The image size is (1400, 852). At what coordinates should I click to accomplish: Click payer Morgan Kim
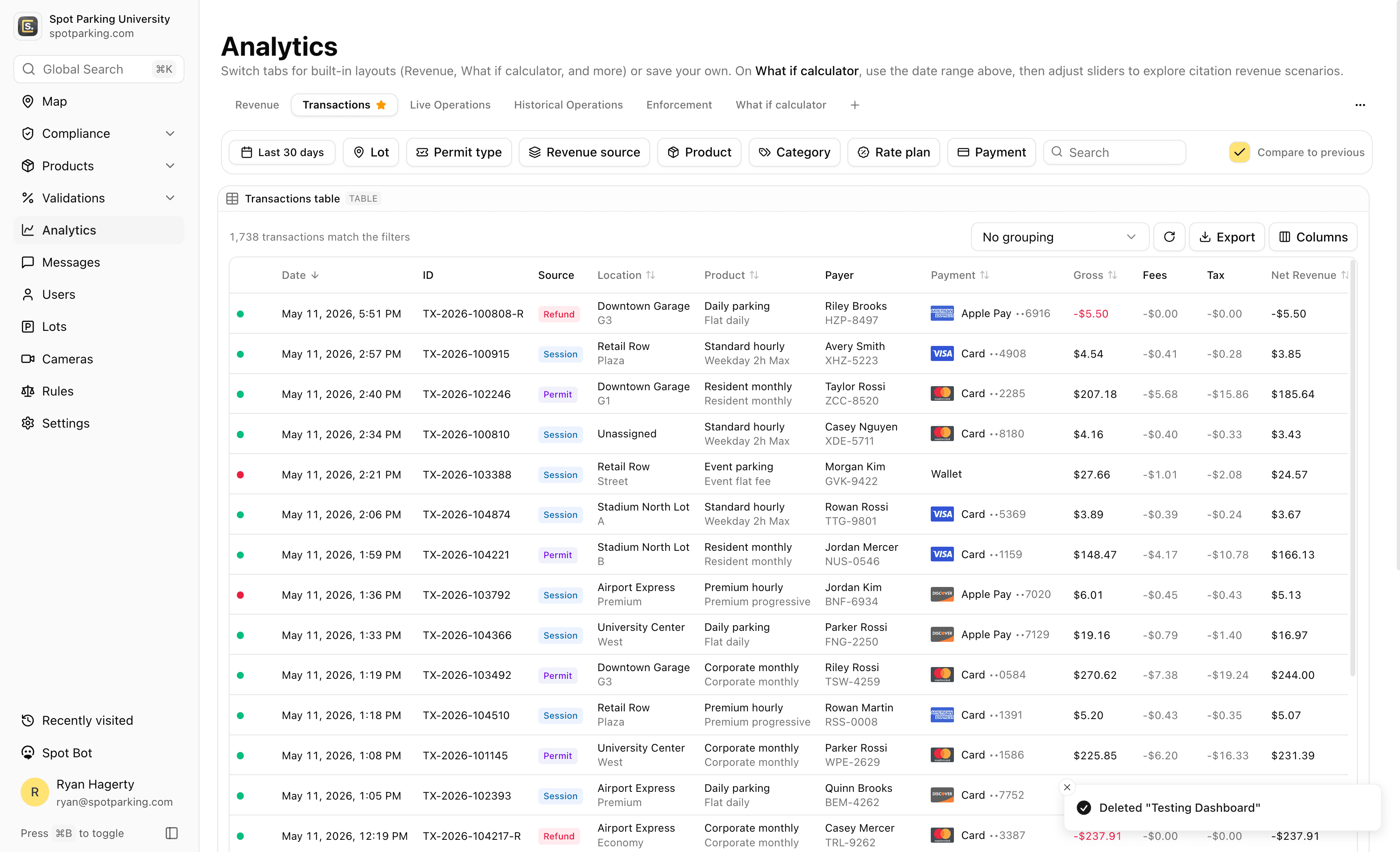(854, 467)
